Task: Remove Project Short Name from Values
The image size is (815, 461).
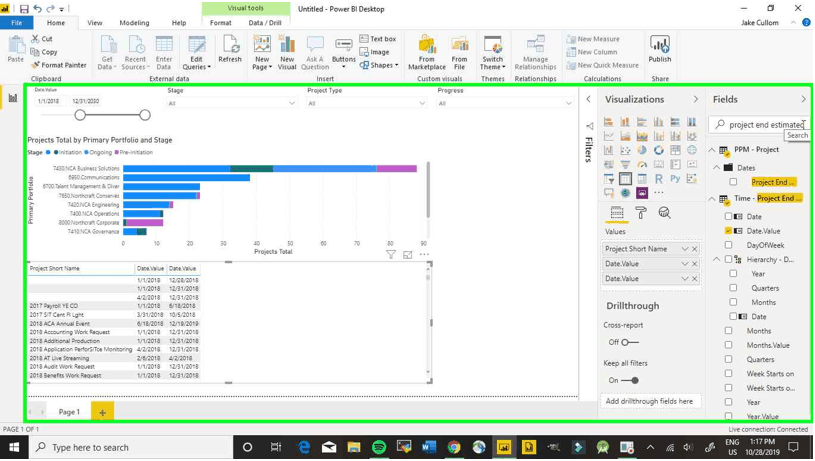Action: tap(694, 249)
